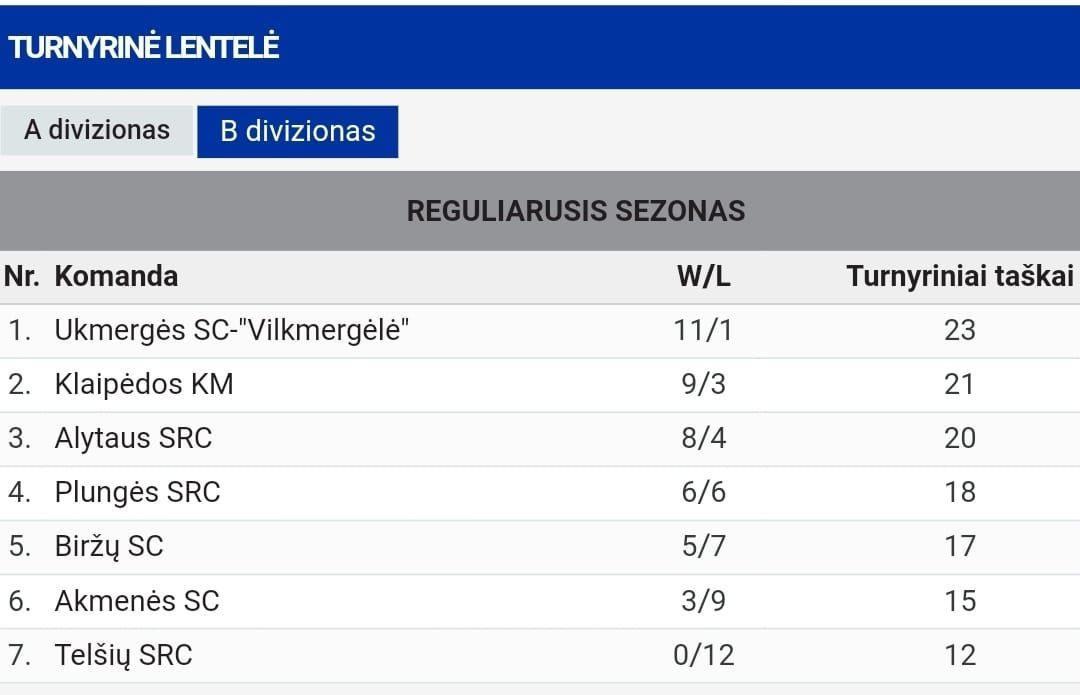The width and height of the screenshot is (1080, 695).
Task: Click the Komanda column header
Action: click(116, 276)
